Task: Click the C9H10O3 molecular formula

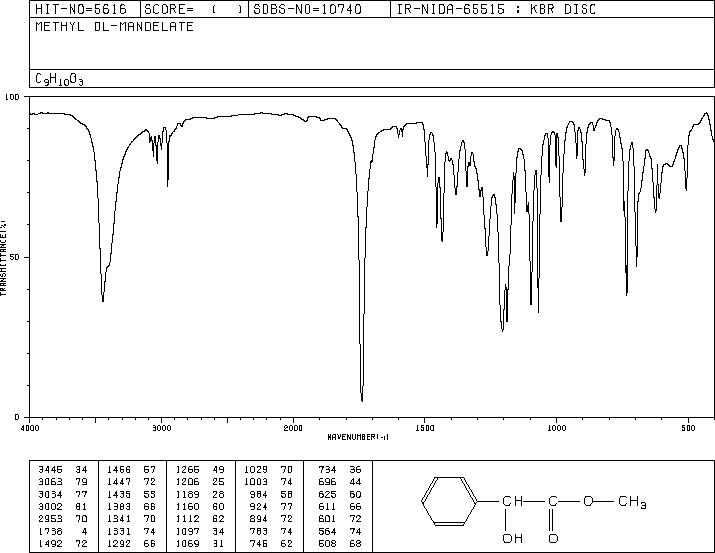Action: [x=59, y=79]
